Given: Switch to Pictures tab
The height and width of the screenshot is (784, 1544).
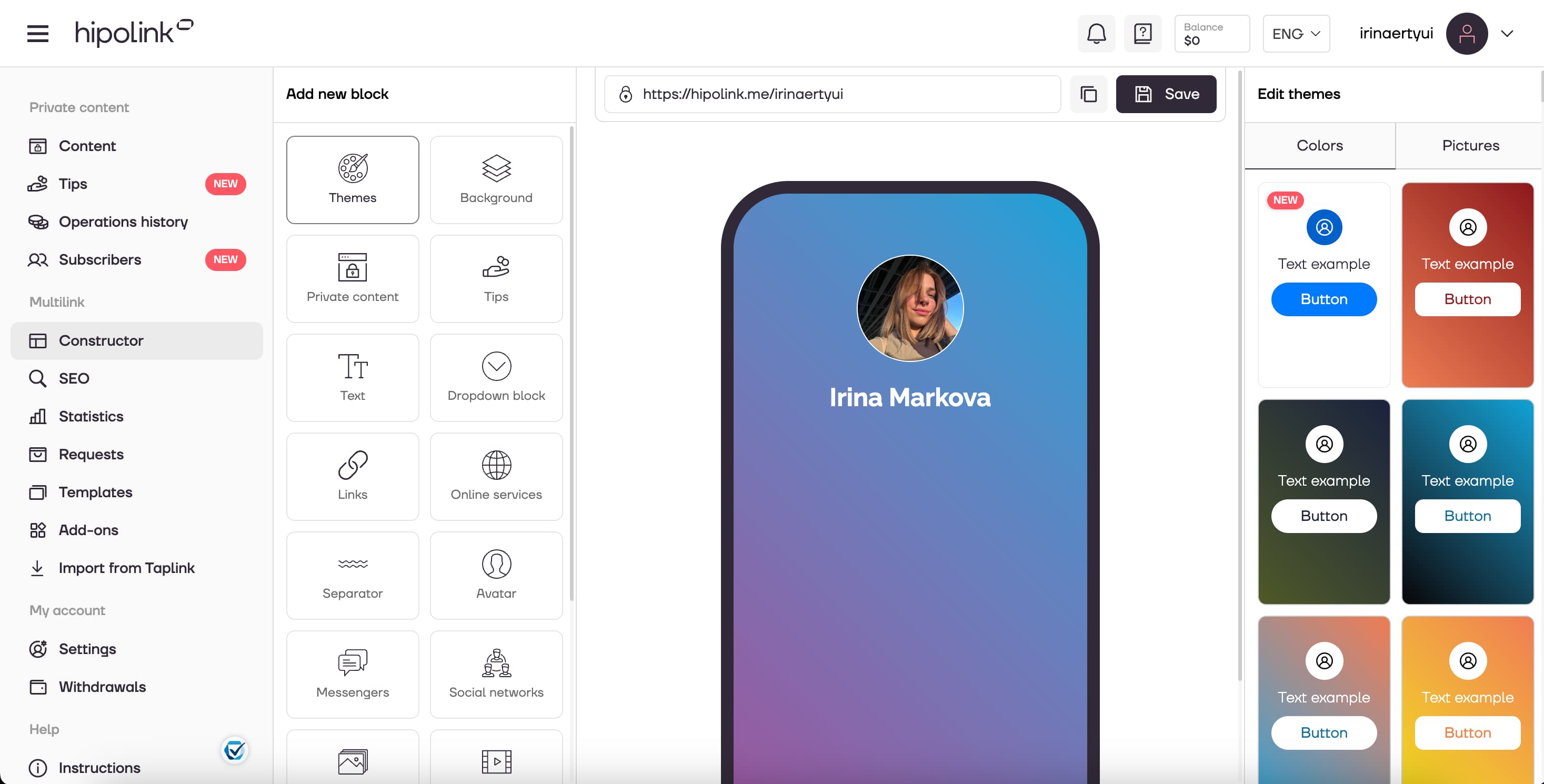Looking at the screenshot, I should tap(1470, 146).
